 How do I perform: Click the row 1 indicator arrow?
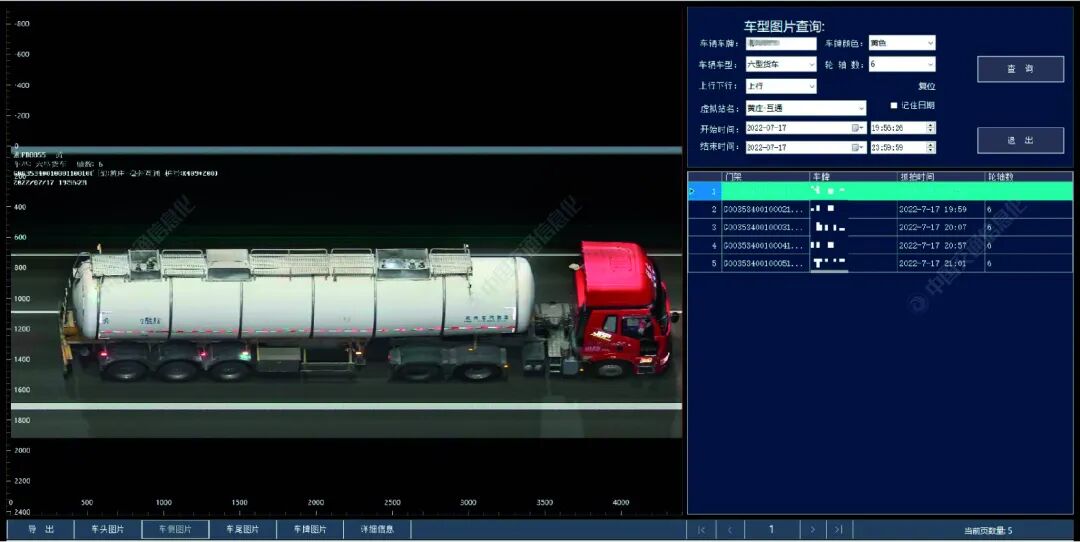[692, 191]
